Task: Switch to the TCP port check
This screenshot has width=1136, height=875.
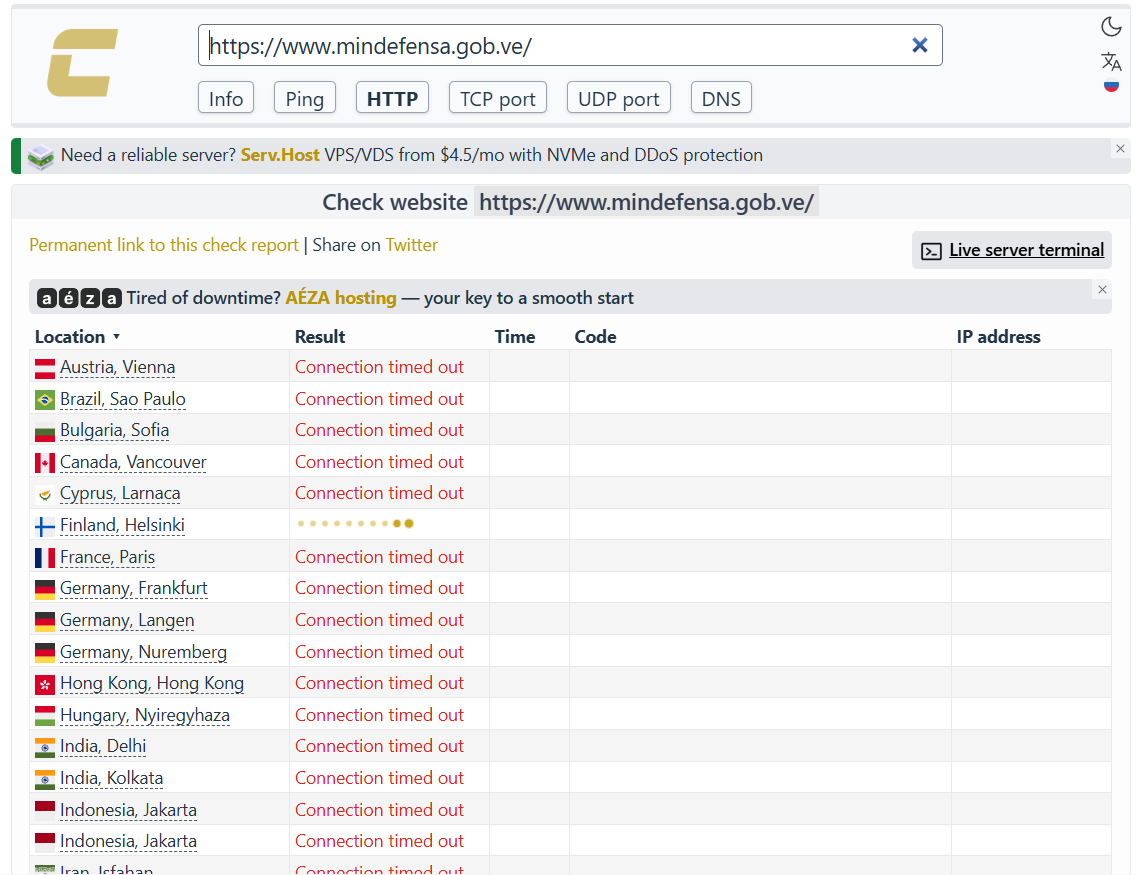Action: [498, 98]
